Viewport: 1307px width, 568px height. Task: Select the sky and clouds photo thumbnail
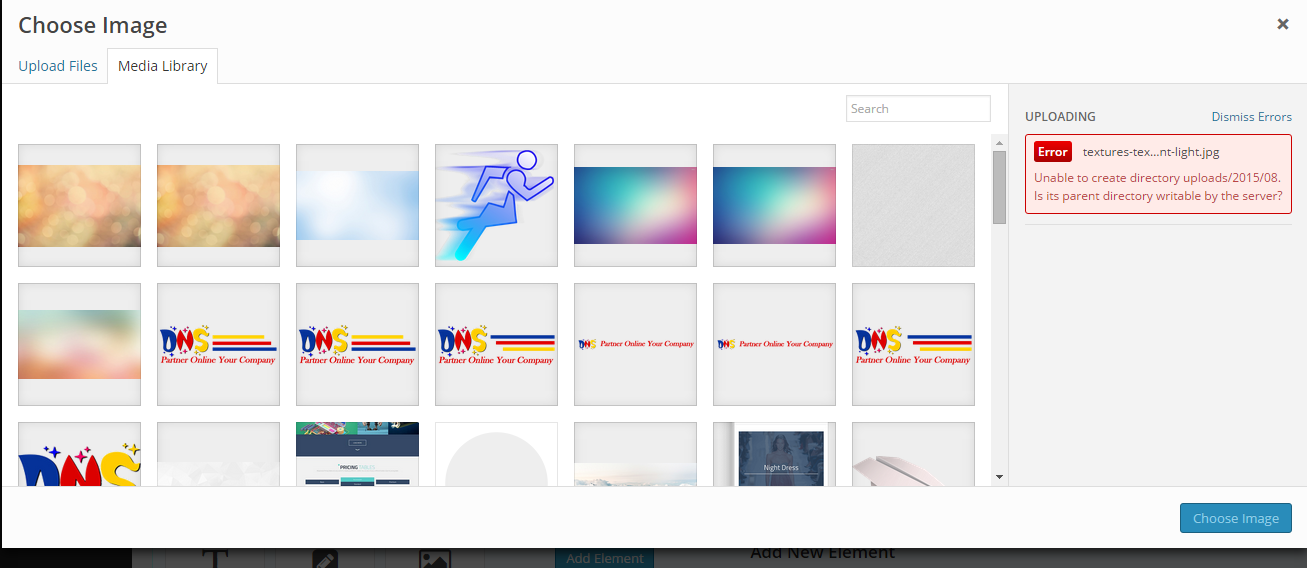(x=635, y=454)
